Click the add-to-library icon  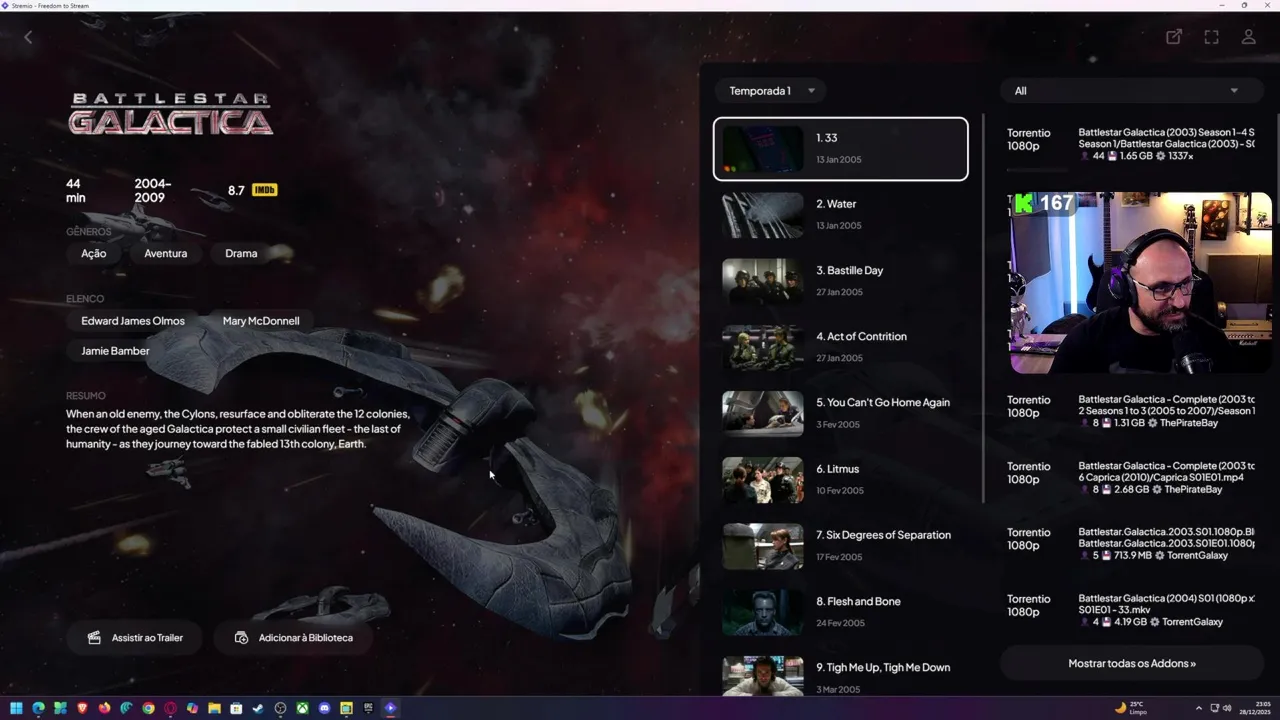tap(241, 638)
